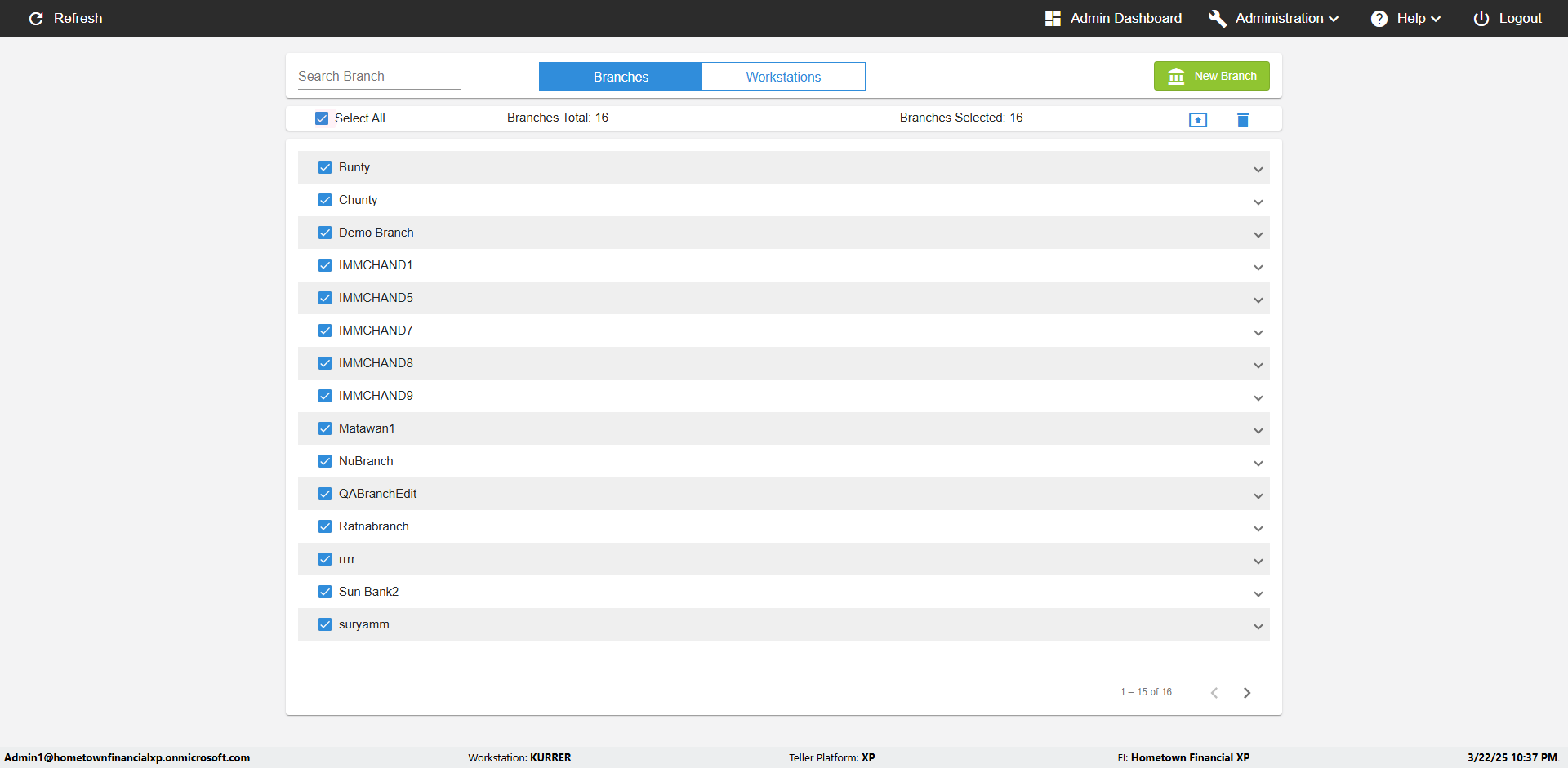Image resolution: width=1568 pixels, height=768 pixels.
Task: Click the Bunty branch name
Action: 354,167
